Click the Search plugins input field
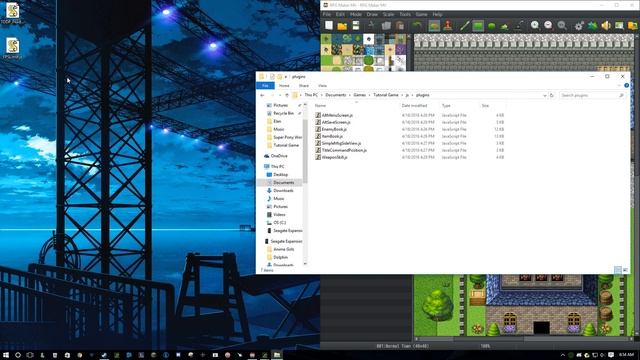This screenshot has height=360, width=640. click(592, 95)
